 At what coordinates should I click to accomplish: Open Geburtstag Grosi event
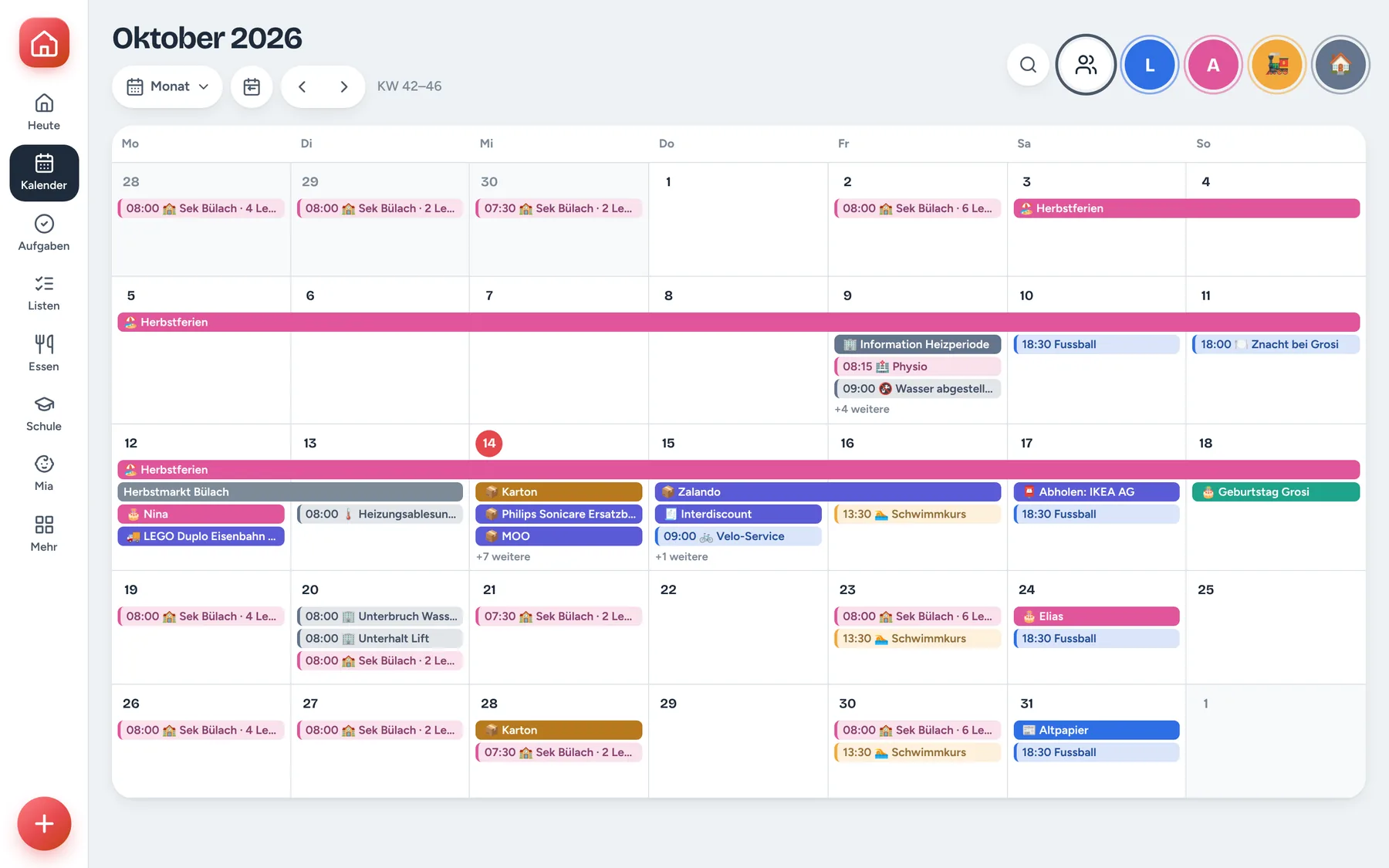click(1276, 491)
